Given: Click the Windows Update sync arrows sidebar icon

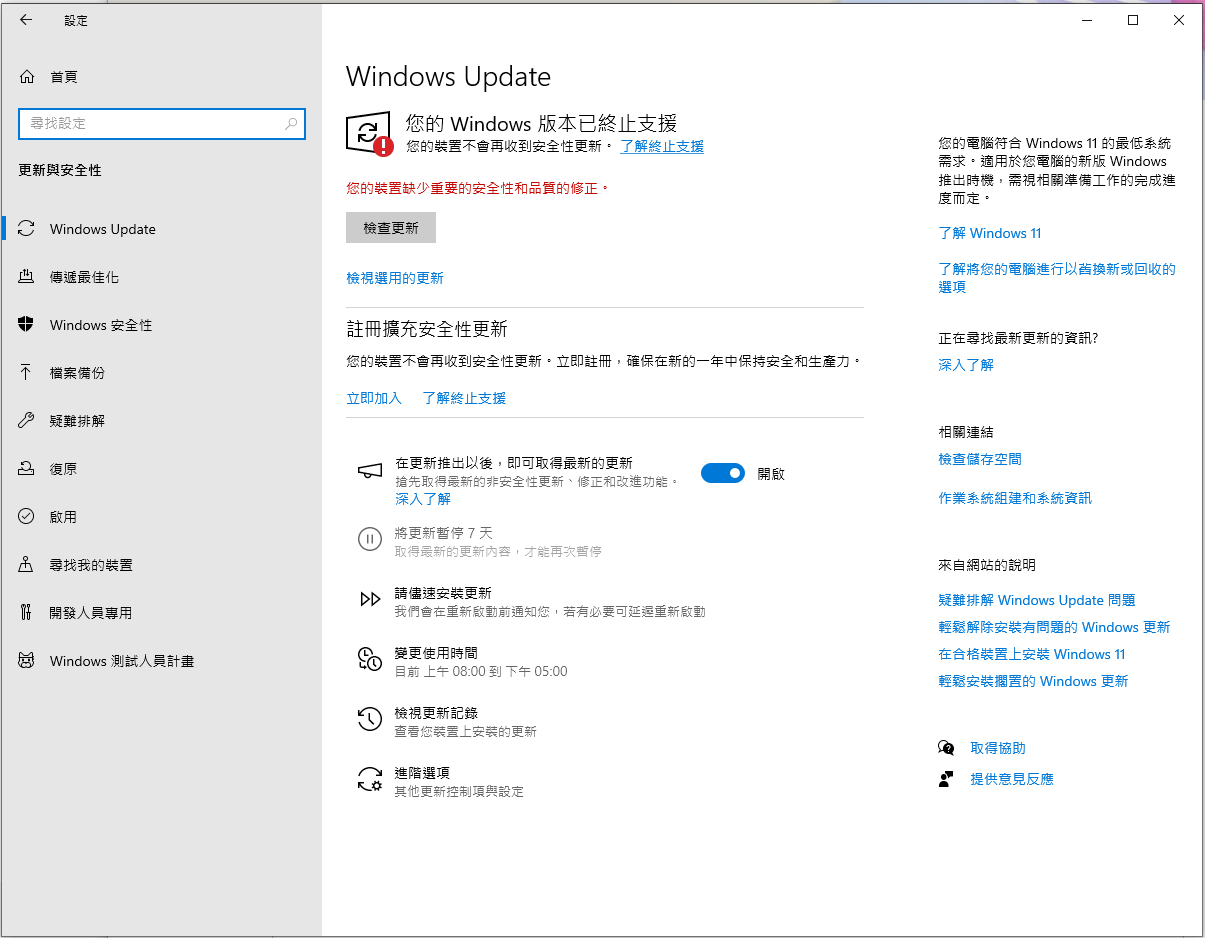Looking at the screenshot, I should [27, 229].
